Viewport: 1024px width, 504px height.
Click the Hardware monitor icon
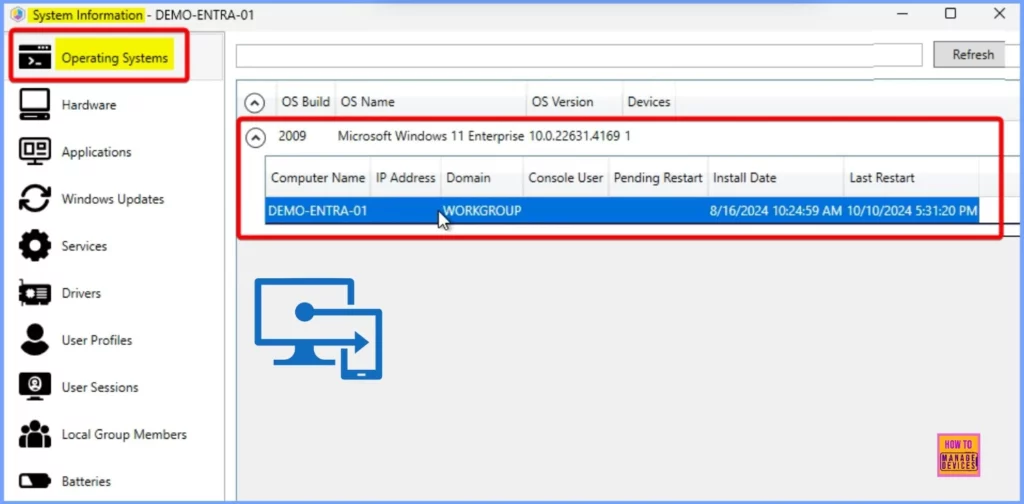pos(35,104)
